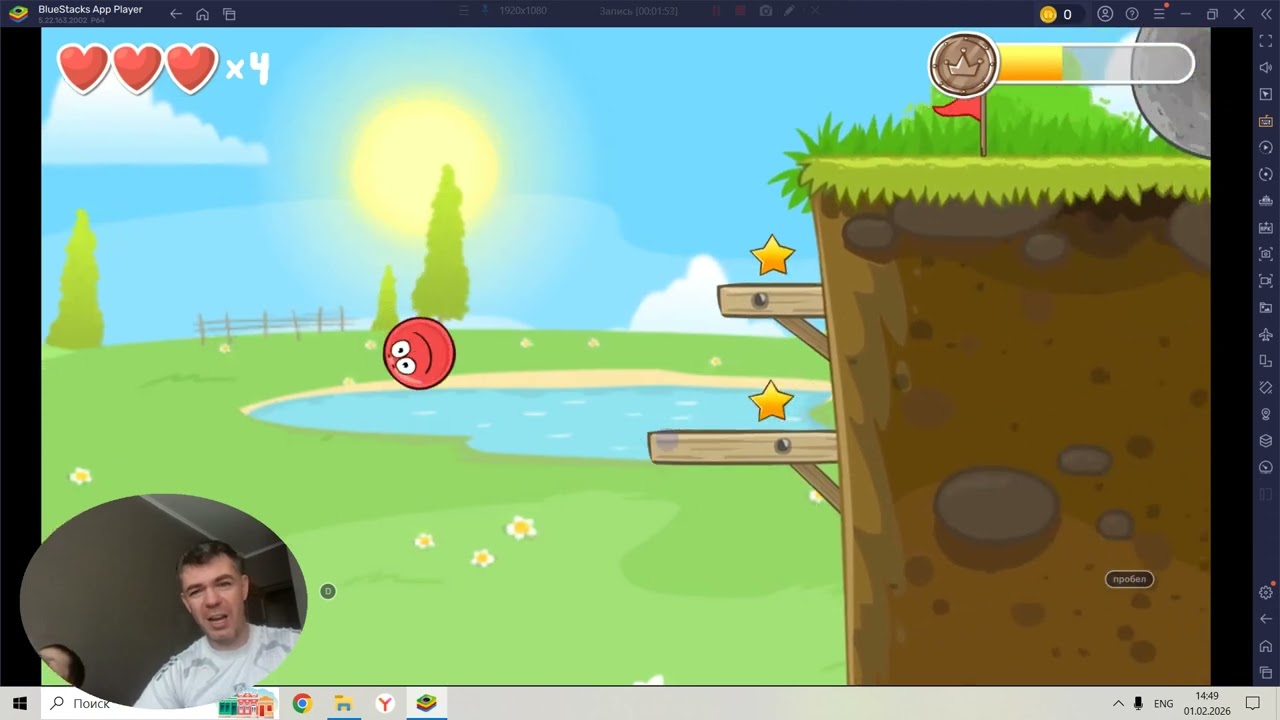The height and width of the screenshot is (720, 1280).
Task: Open recent apps icon at sidebar bottom
Action: [x=1265, y=672]
